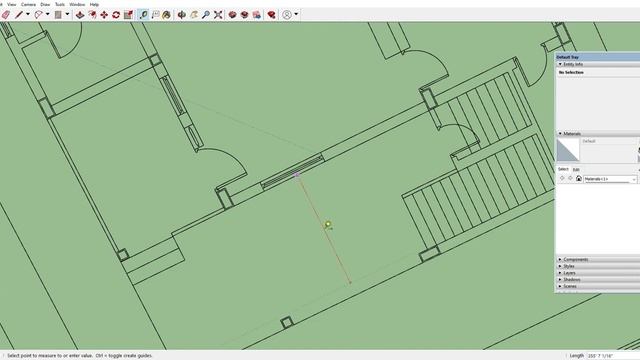Screen dimensions: 640x360
Task: Click the 'No Selection' text in Entity Info
Action: [571, 72]
